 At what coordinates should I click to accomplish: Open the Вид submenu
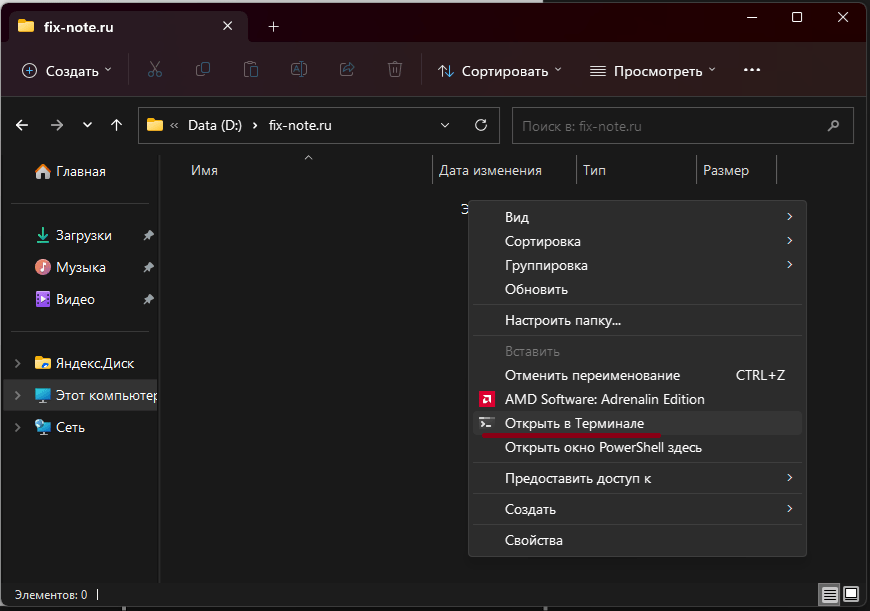coord(637,217)
